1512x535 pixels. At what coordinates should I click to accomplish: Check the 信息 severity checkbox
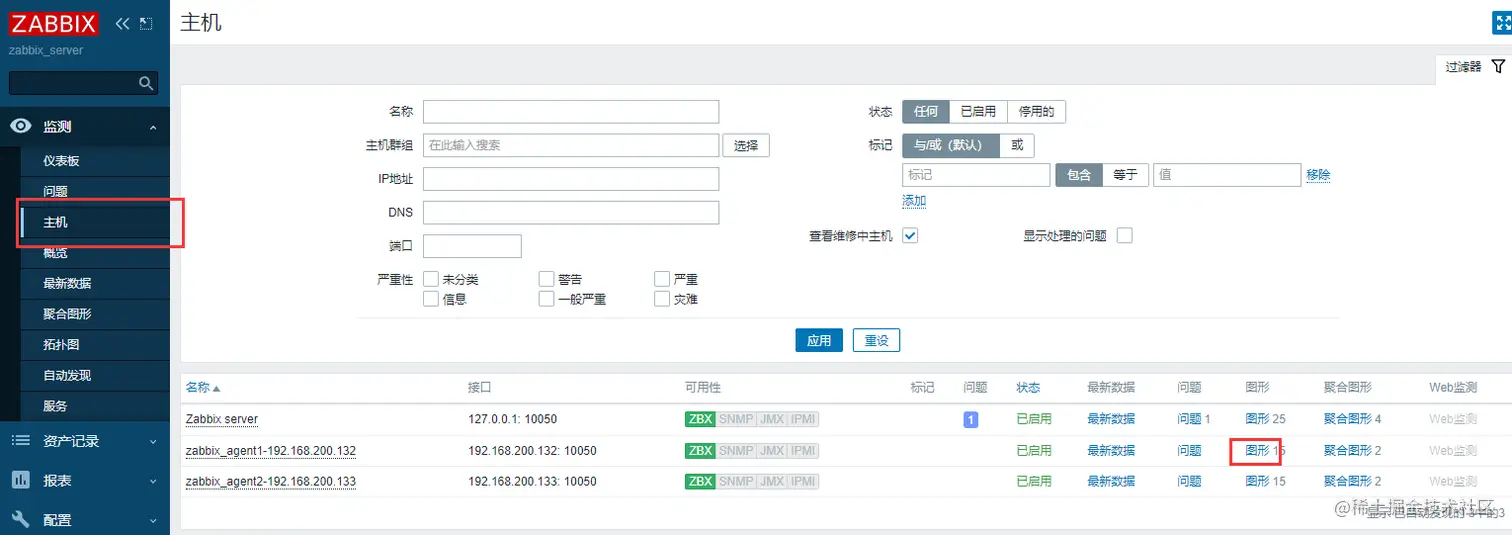click(431, 298)
